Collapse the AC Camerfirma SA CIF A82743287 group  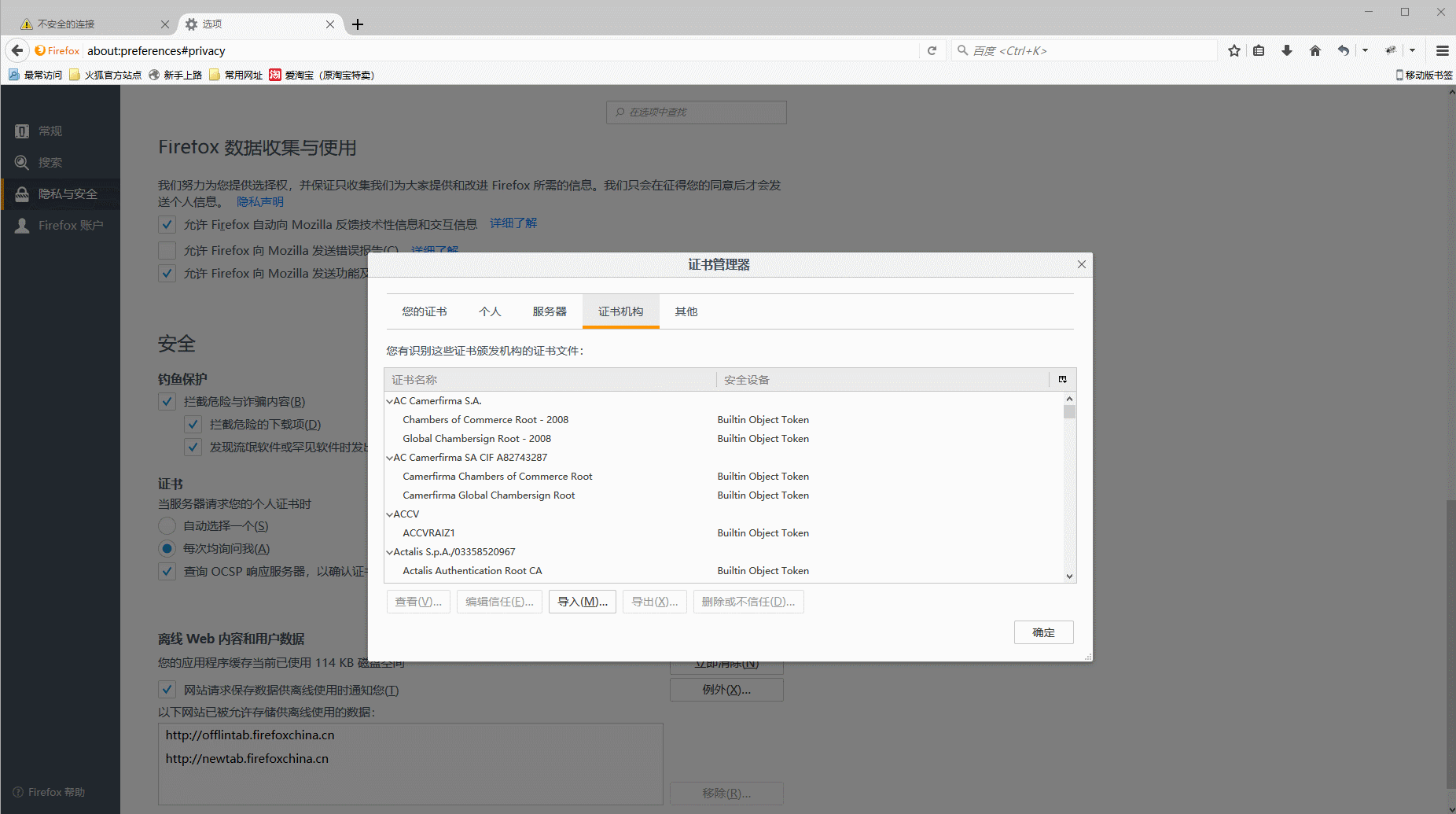pyautogui.click(x=389, y=458)
